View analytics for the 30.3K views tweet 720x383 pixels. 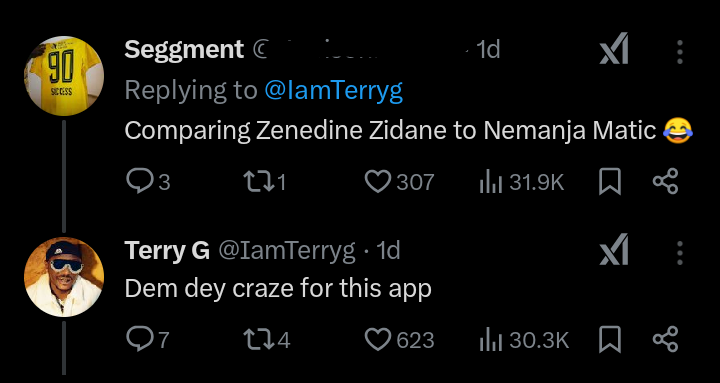click(x=524, y=340)
